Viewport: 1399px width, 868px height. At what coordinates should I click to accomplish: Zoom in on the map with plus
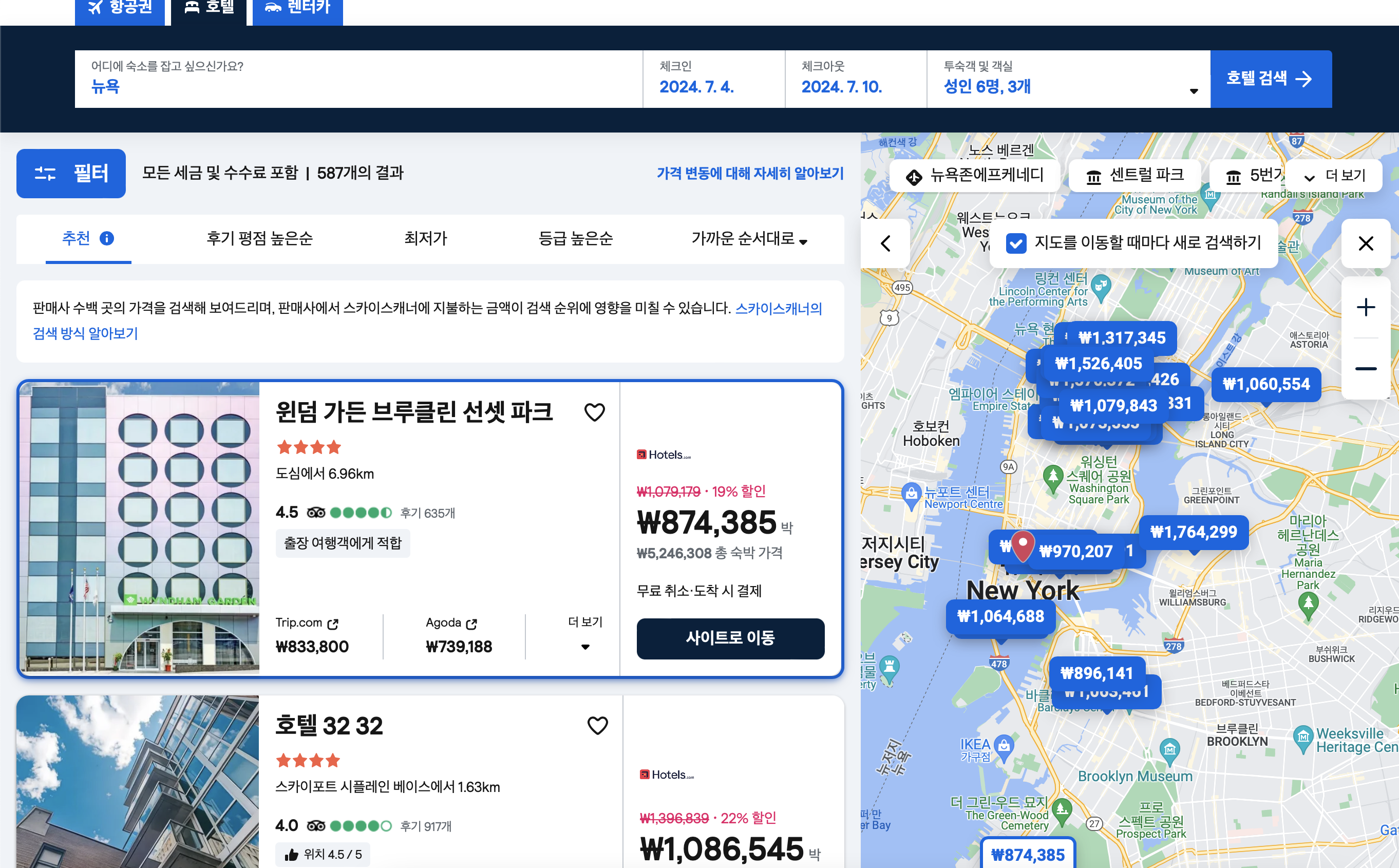pos(1366,307)
